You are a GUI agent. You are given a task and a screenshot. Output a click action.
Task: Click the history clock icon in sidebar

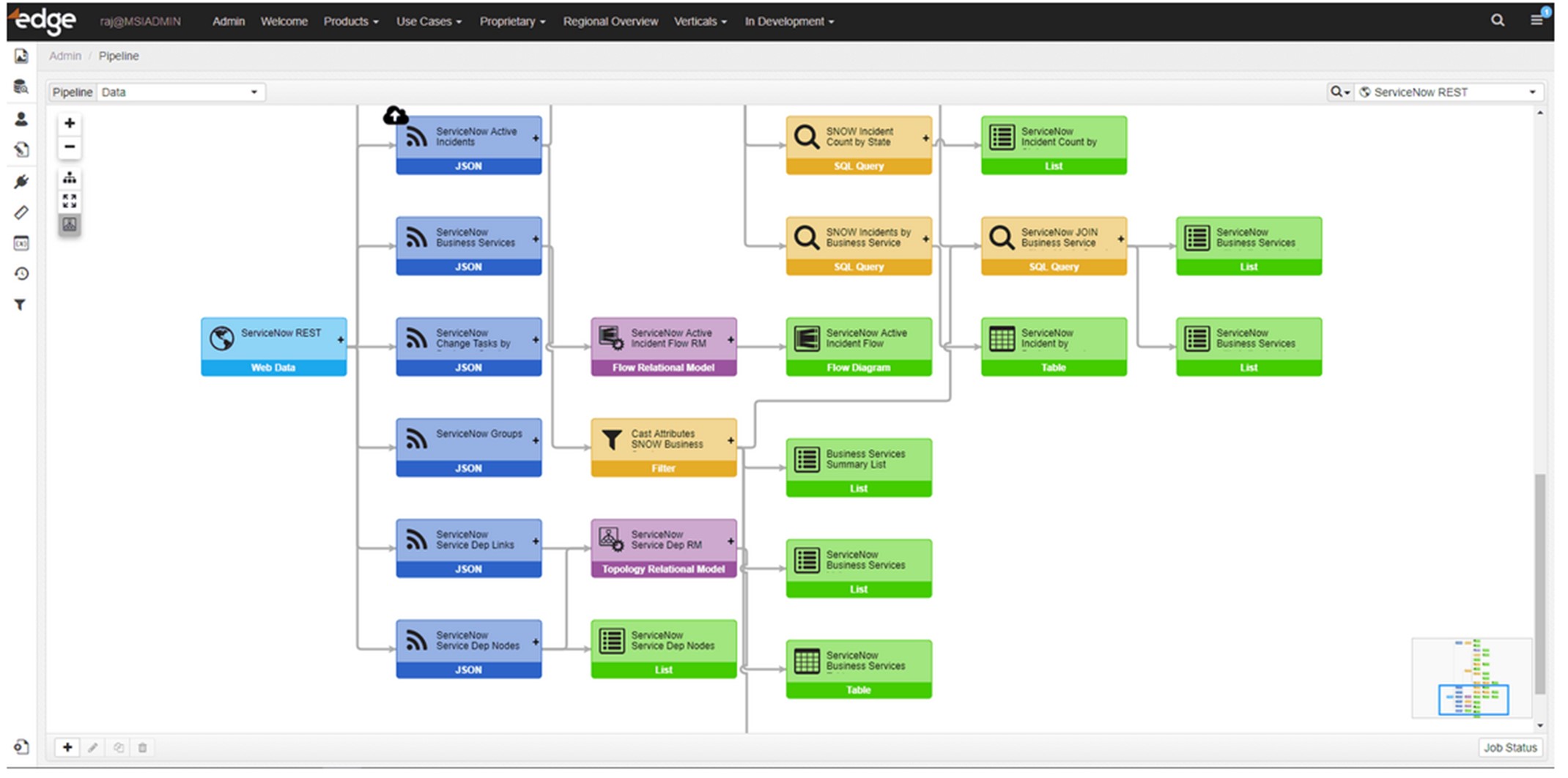[21, 274]
